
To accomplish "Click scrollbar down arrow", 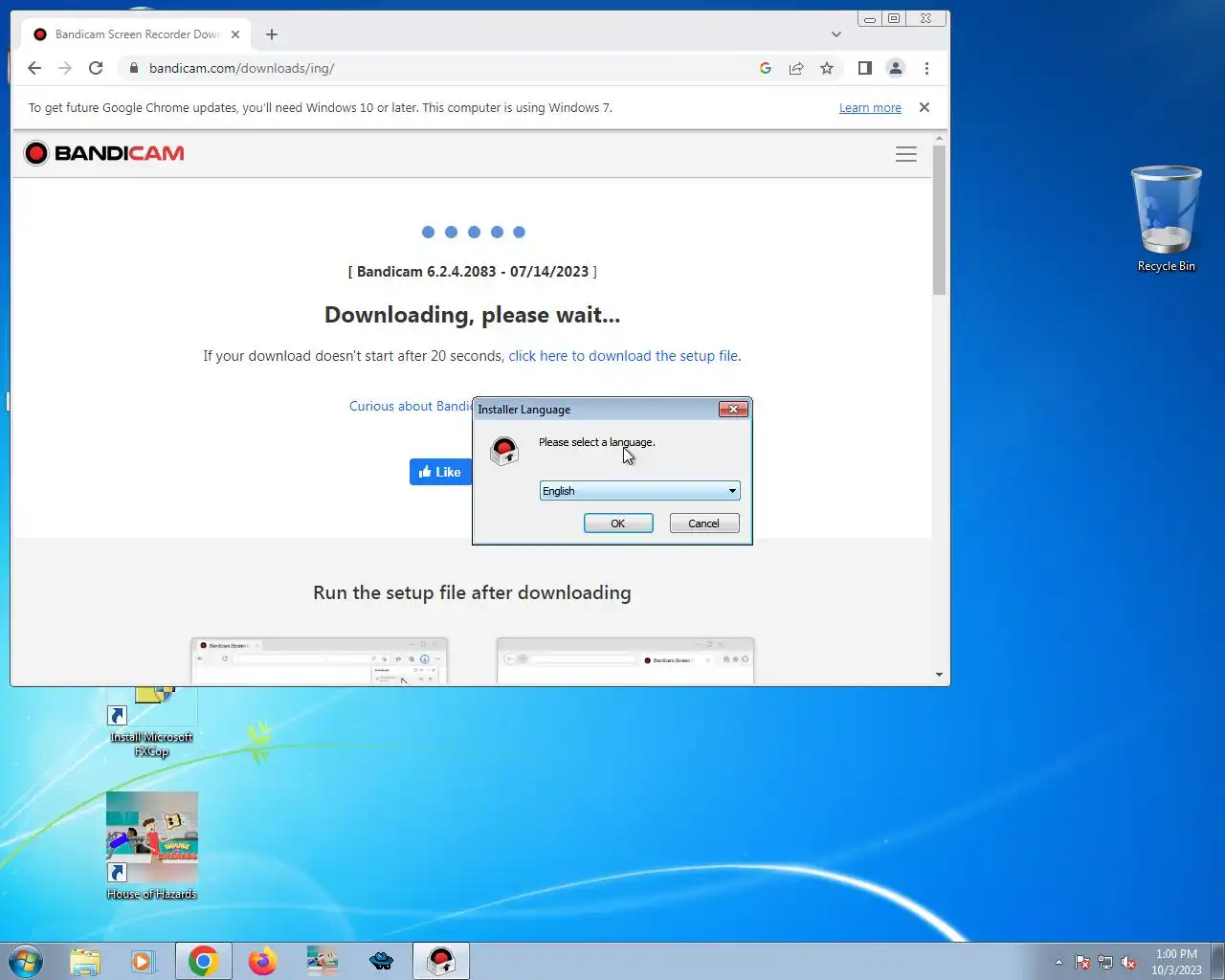I will point(939,675).
